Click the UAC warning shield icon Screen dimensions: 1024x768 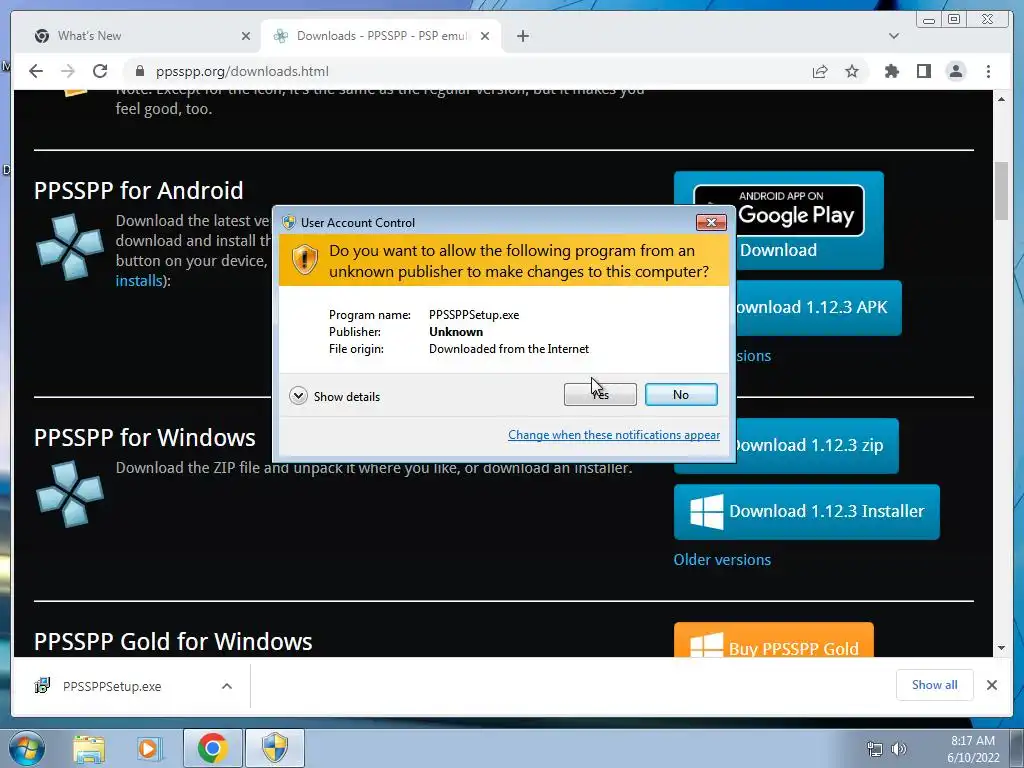(304, 260)
